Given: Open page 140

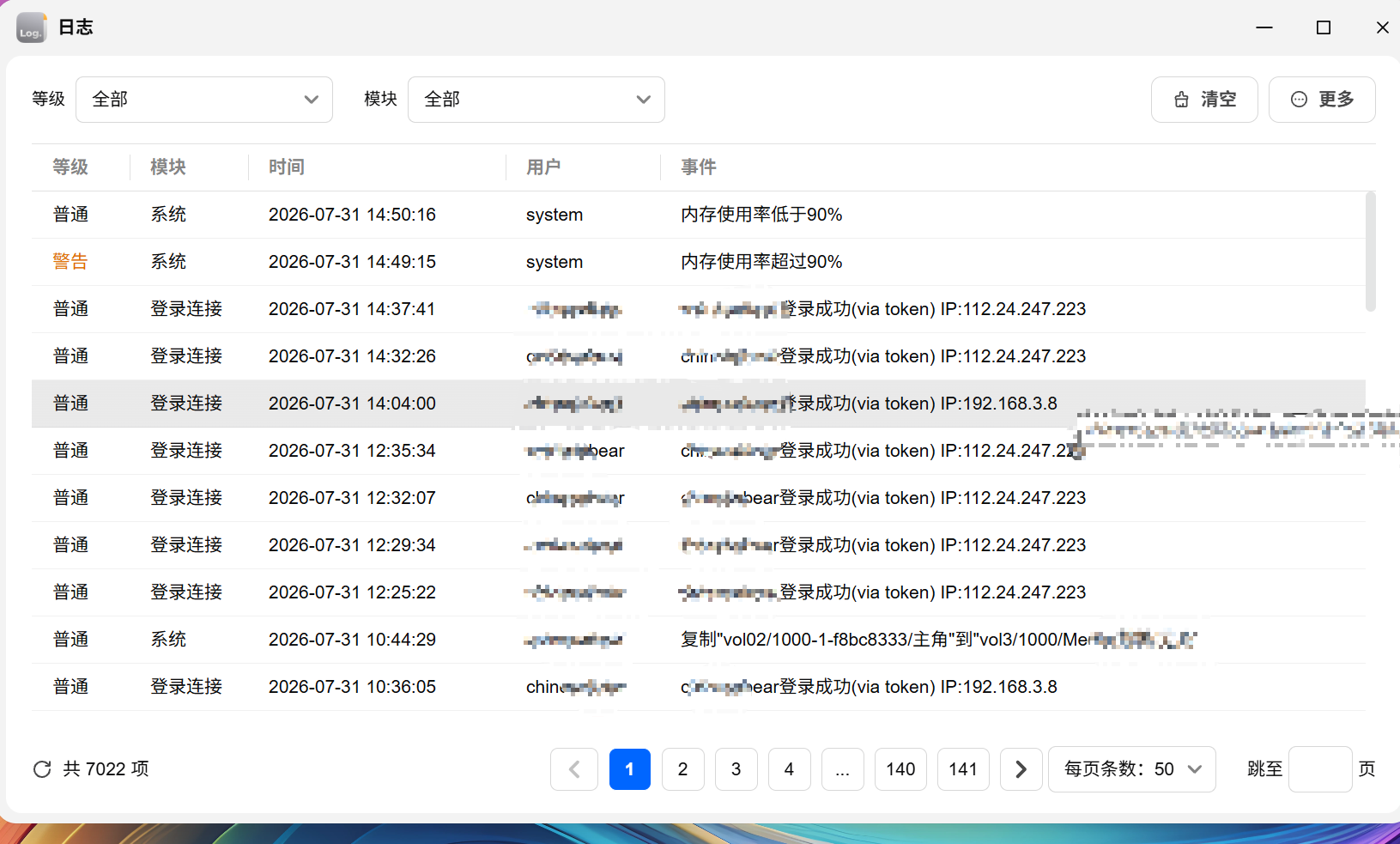Looking at the screenshot, I should coord(900,769).
